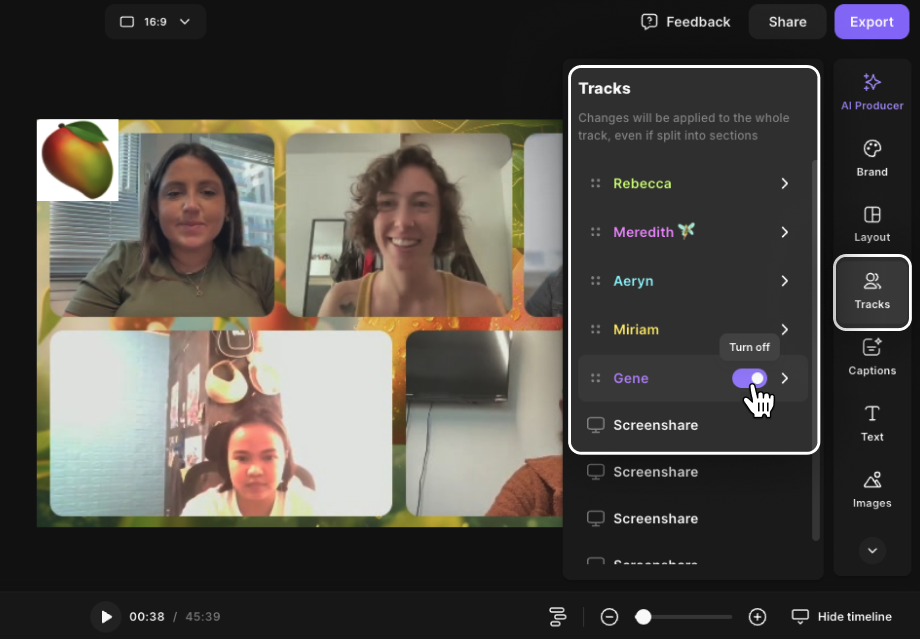Open the Brand palette panel
The width and height of the screenshot is (920, 639).
[872, 158]
